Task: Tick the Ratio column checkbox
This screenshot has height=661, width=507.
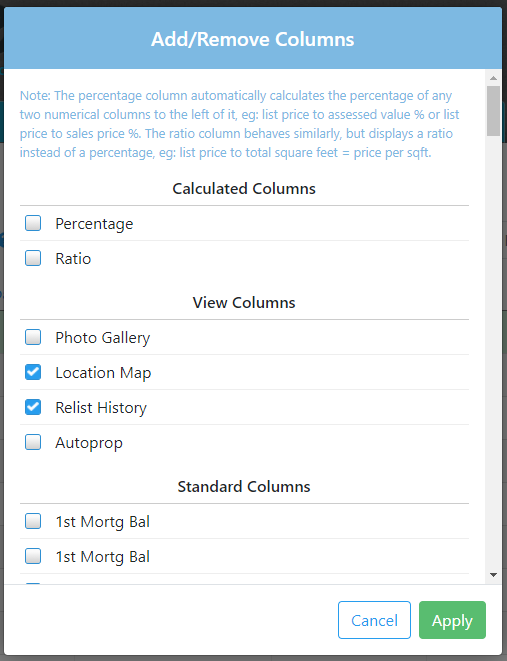Action: click(33, 258)
